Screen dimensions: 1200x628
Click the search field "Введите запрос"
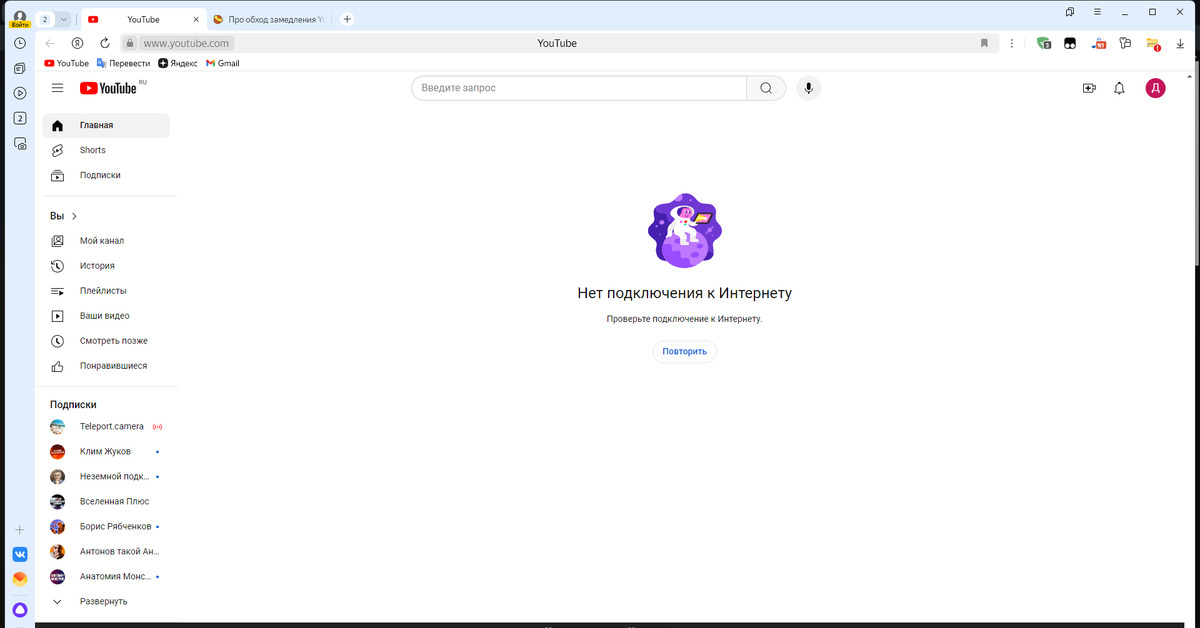(579, 88)
